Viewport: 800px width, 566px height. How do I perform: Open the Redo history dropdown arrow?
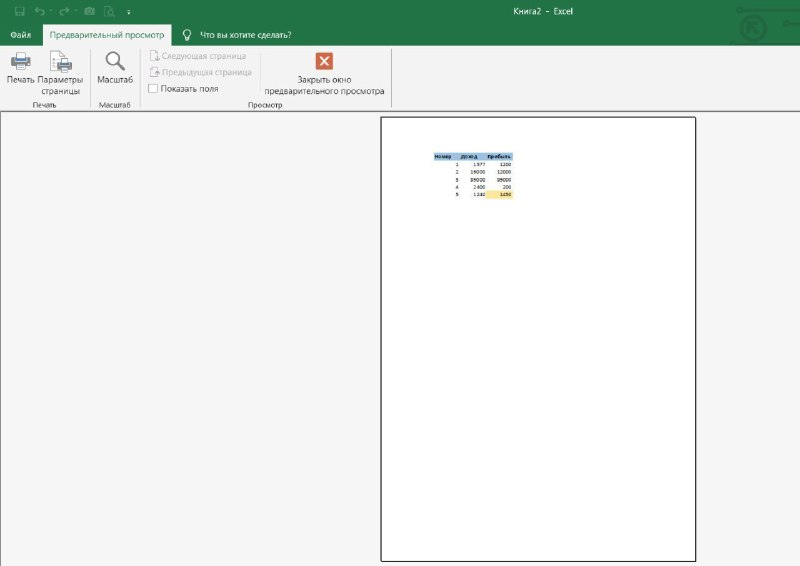(76, 11)
